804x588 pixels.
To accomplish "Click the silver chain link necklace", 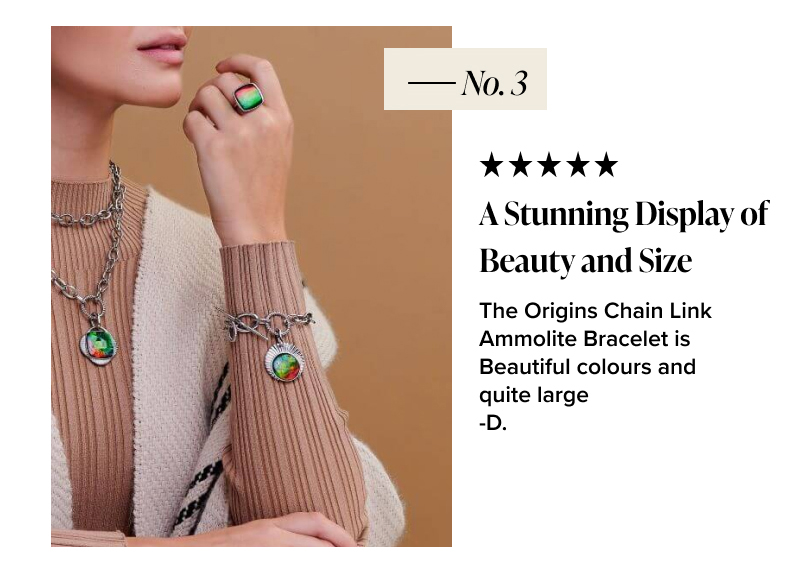I will pyautogui.click(x=93, y=241).
